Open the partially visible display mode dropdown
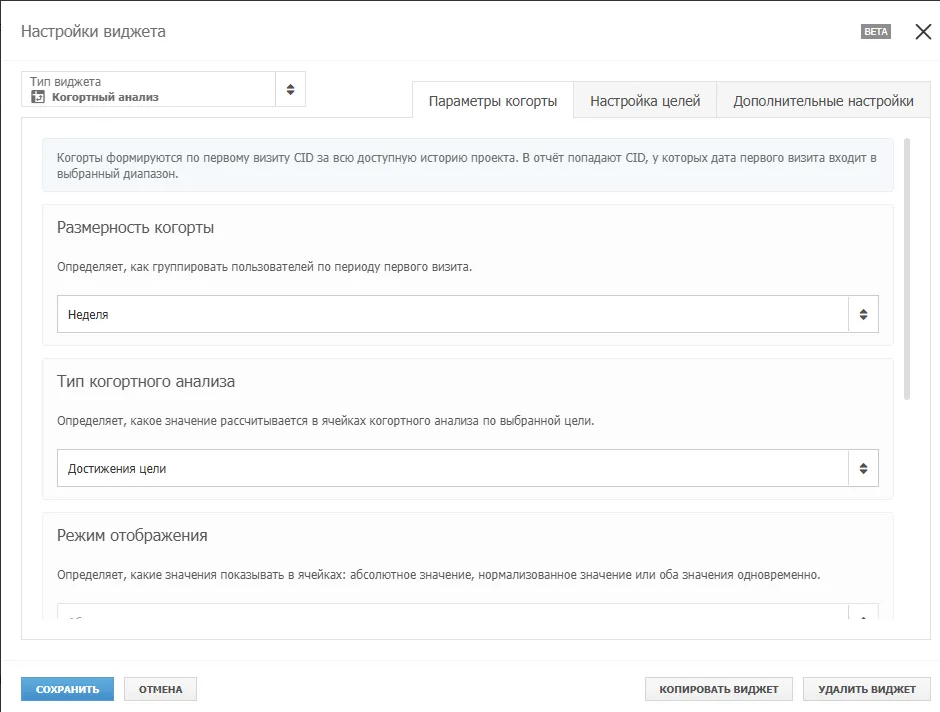This screenshot has width=940, height=712. click(x=468, y=611)
